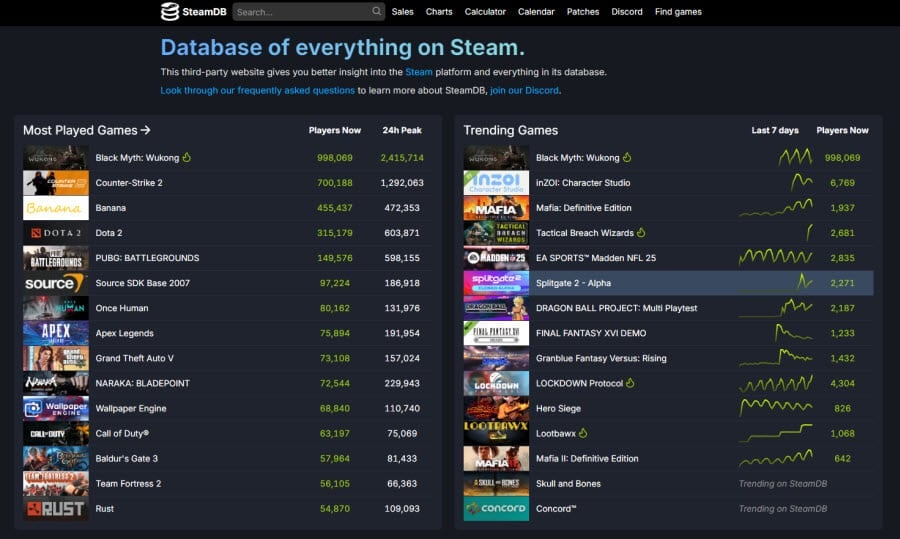Click the flame icon beside LOCKDOWN Protocol

(x=630, y=383)
